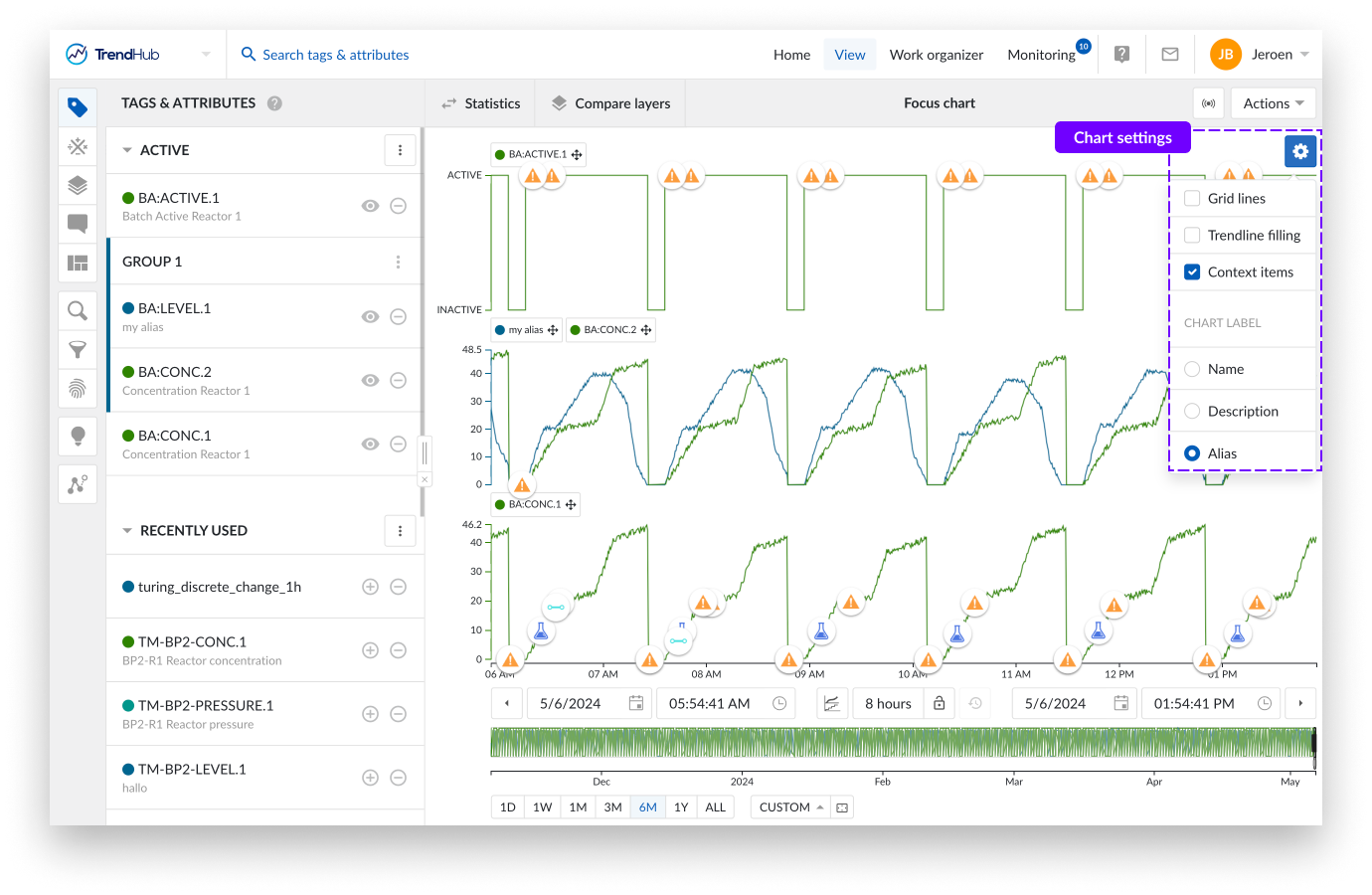Click the Statistics button
Screen dimensions: 1372x895
481,103
